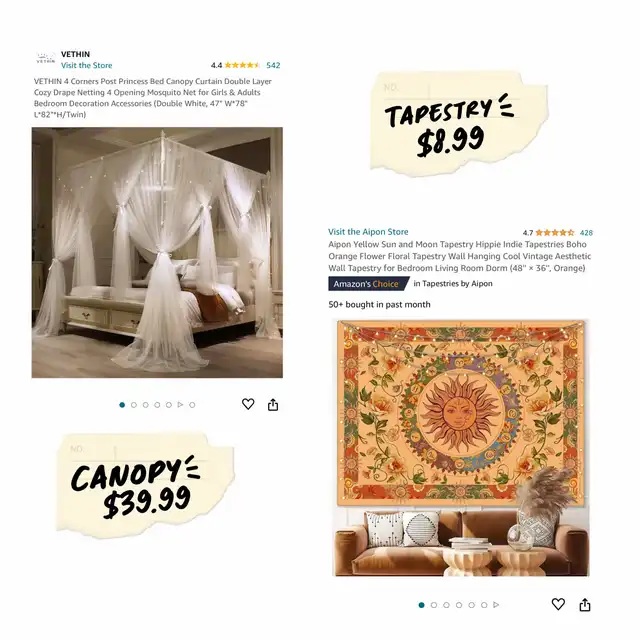
Task: Select second canopy image dot
Action: 134,405
